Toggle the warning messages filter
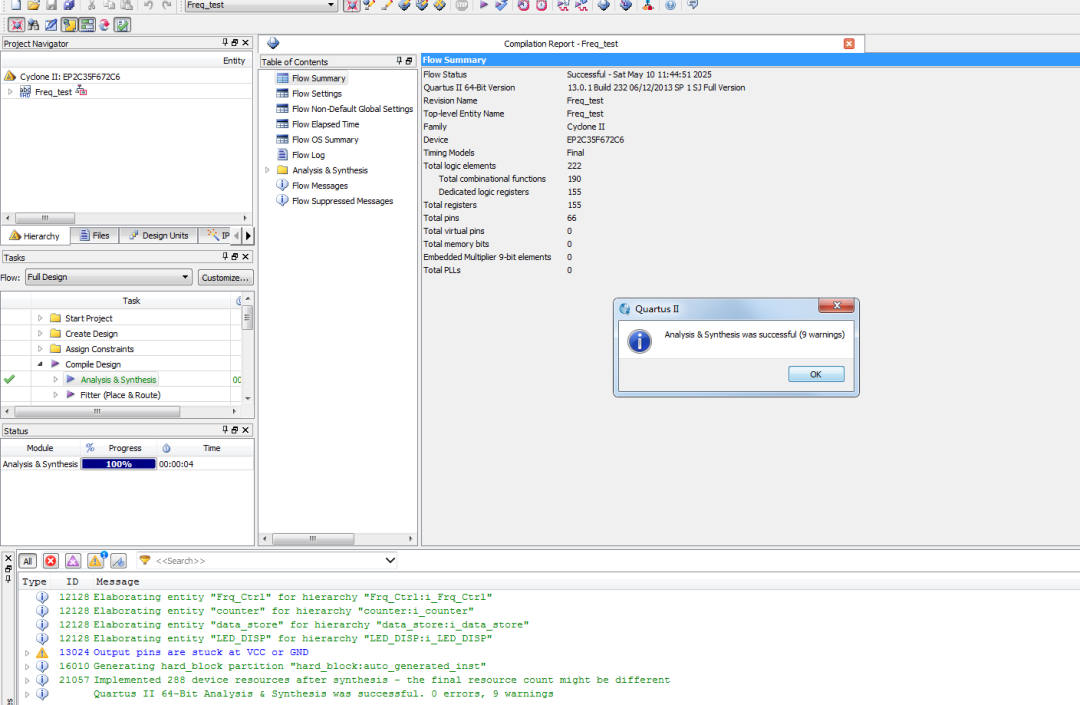This screenshot has width=1080, height=705. coord(96,561)
